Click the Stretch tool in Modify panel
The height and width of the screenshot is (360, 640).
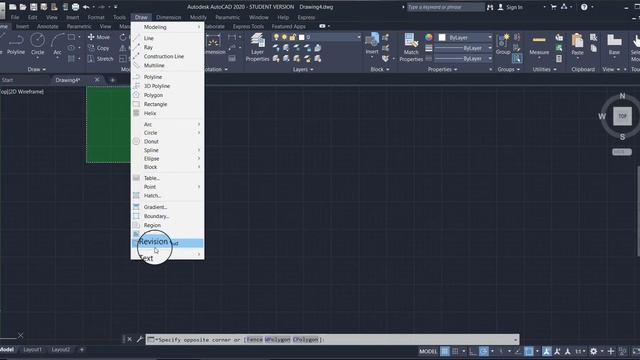point(100,59)
